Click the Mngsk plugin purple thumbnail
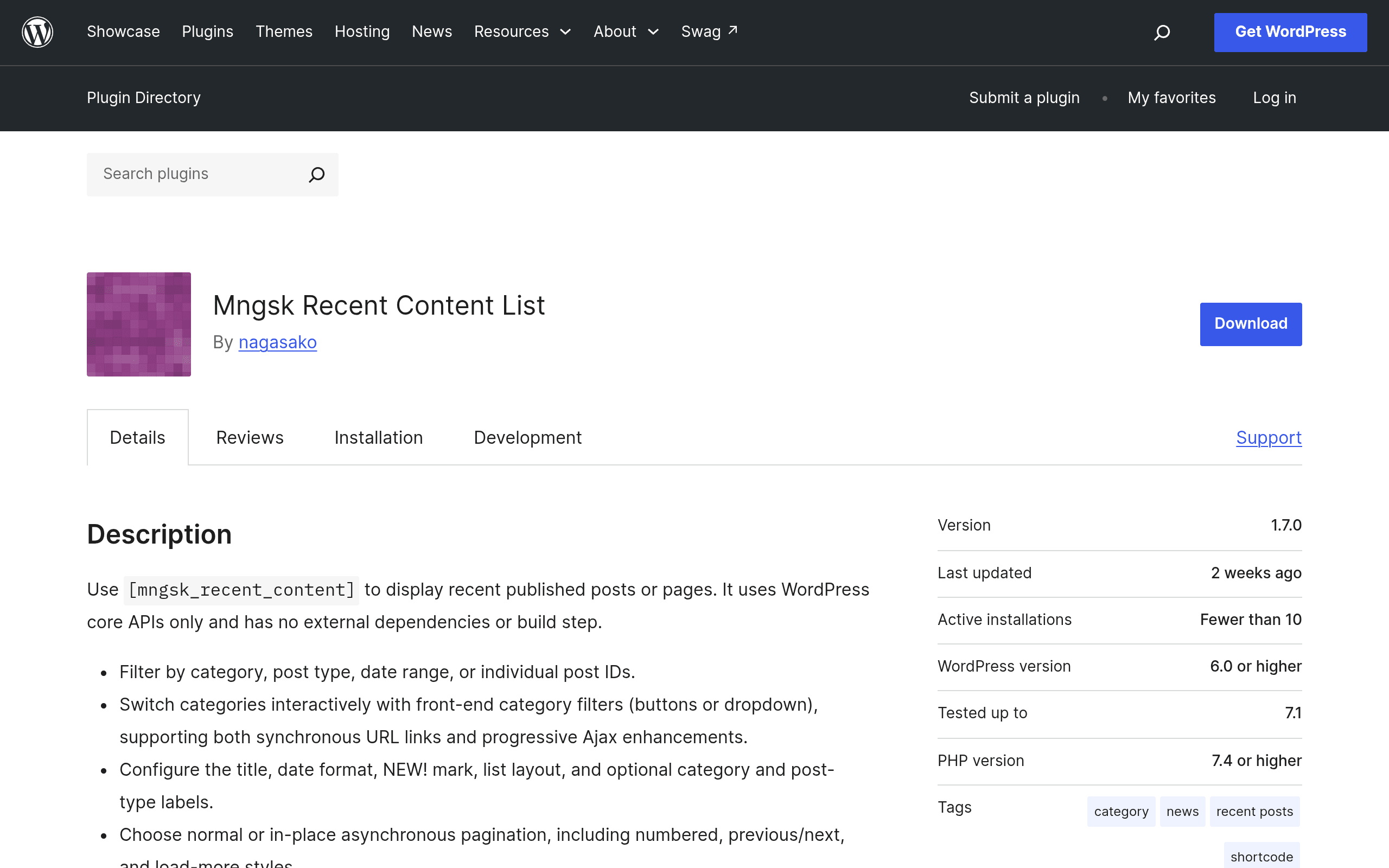Viewport: 1389px width, 868px height. [x=139, y=324]
